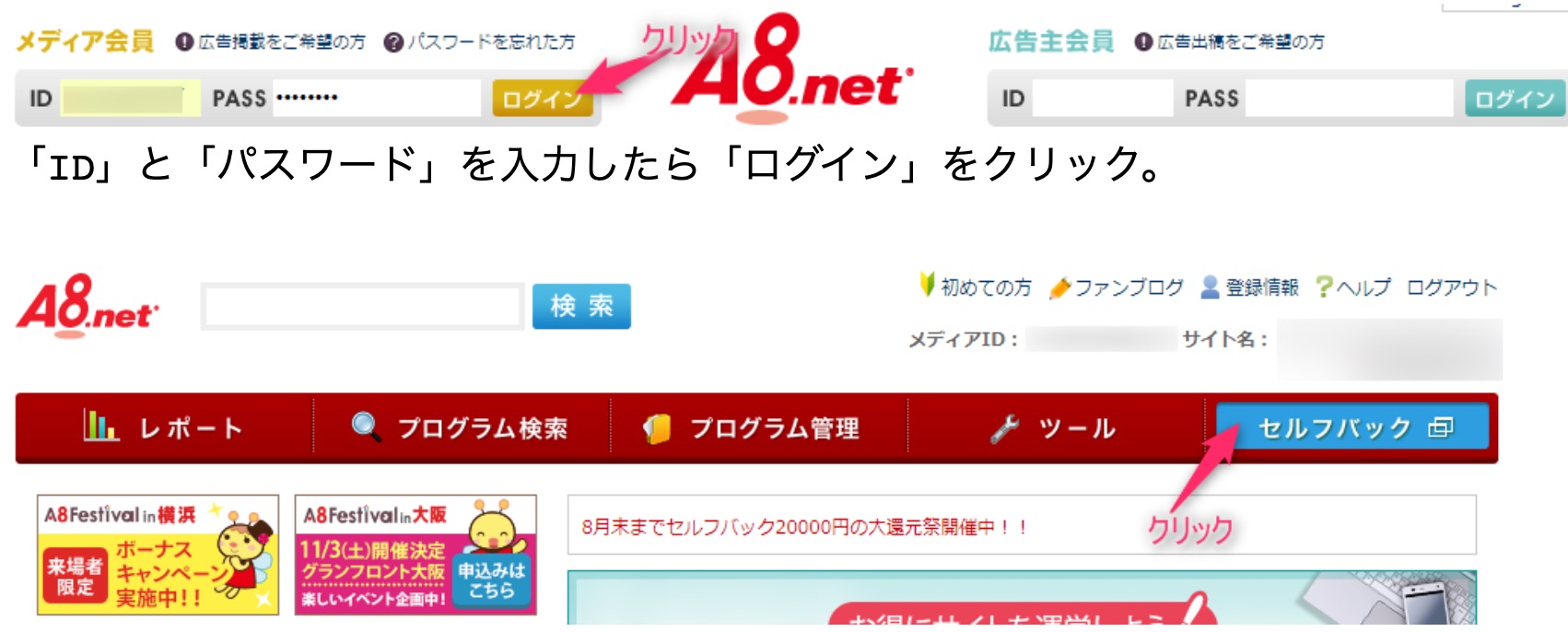Screen dimensions: 1568x632
Task: Click the new-window icon on セルフバック
Action: [x=1441, y=427]
